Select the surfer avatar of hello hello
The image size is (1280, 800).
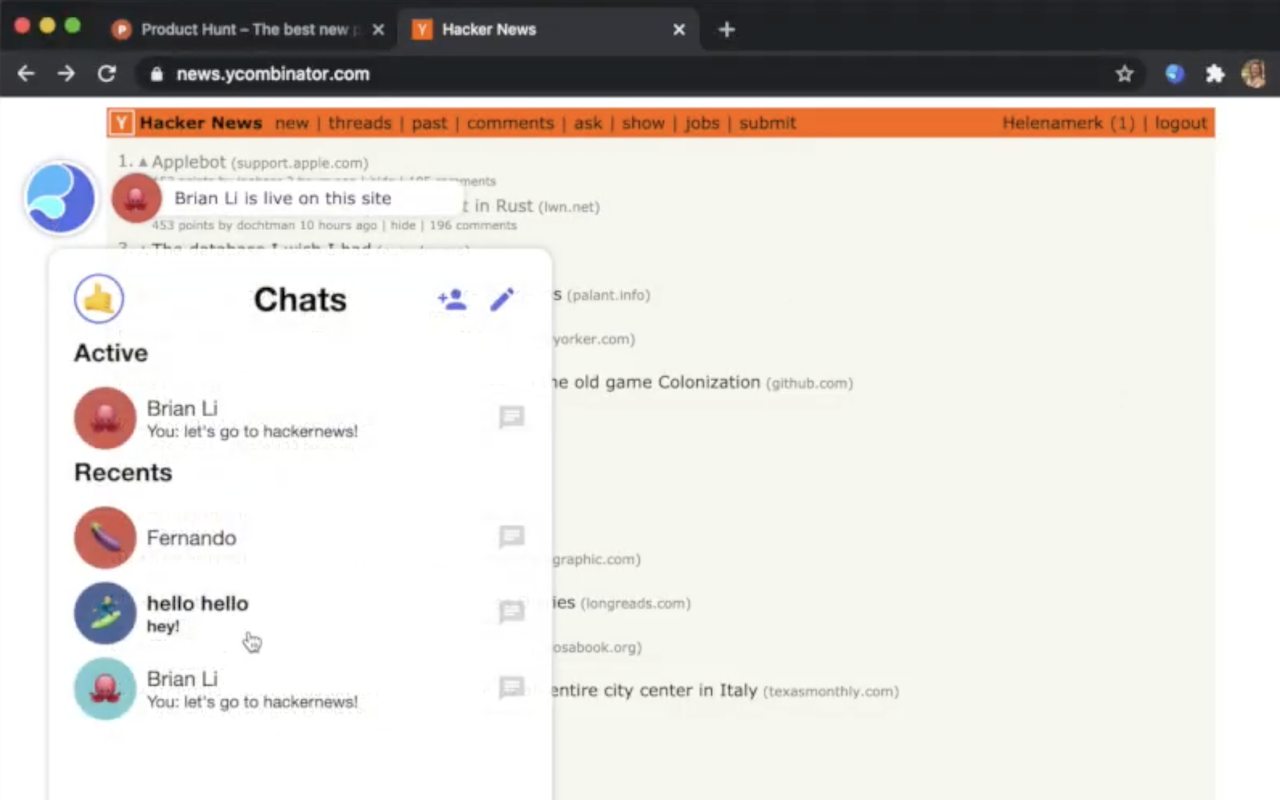pos(105,613)
